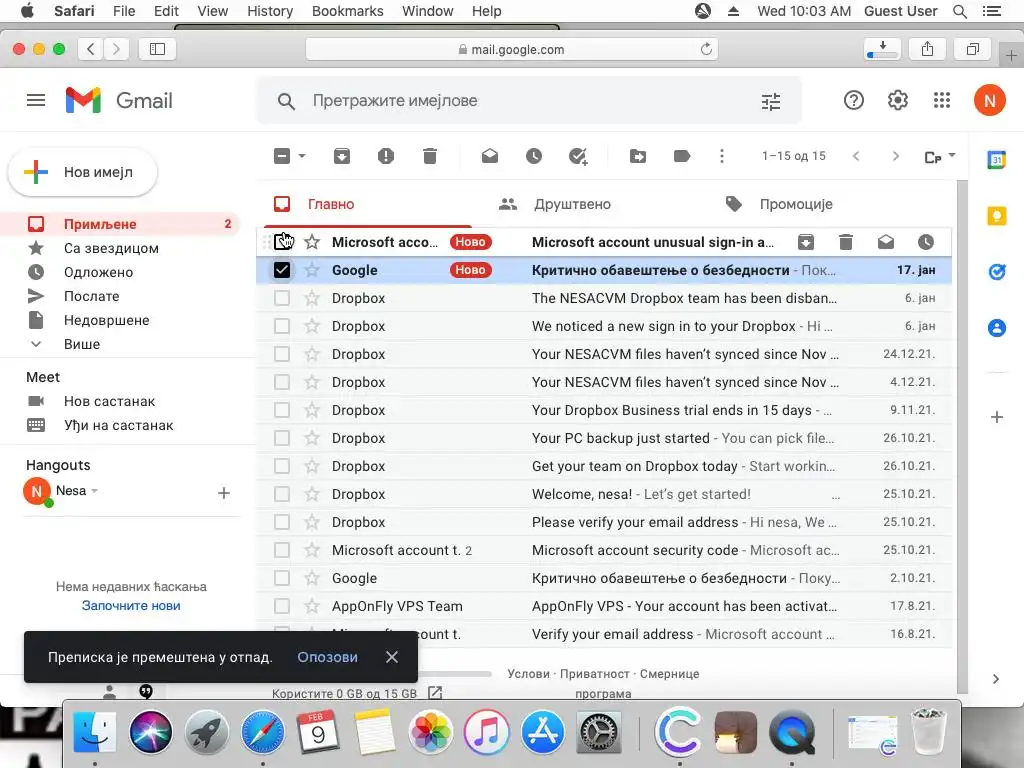Screen dimensions: 1024x768
Task: Open the Gmail support help icon
Action: tap(854, 100)
